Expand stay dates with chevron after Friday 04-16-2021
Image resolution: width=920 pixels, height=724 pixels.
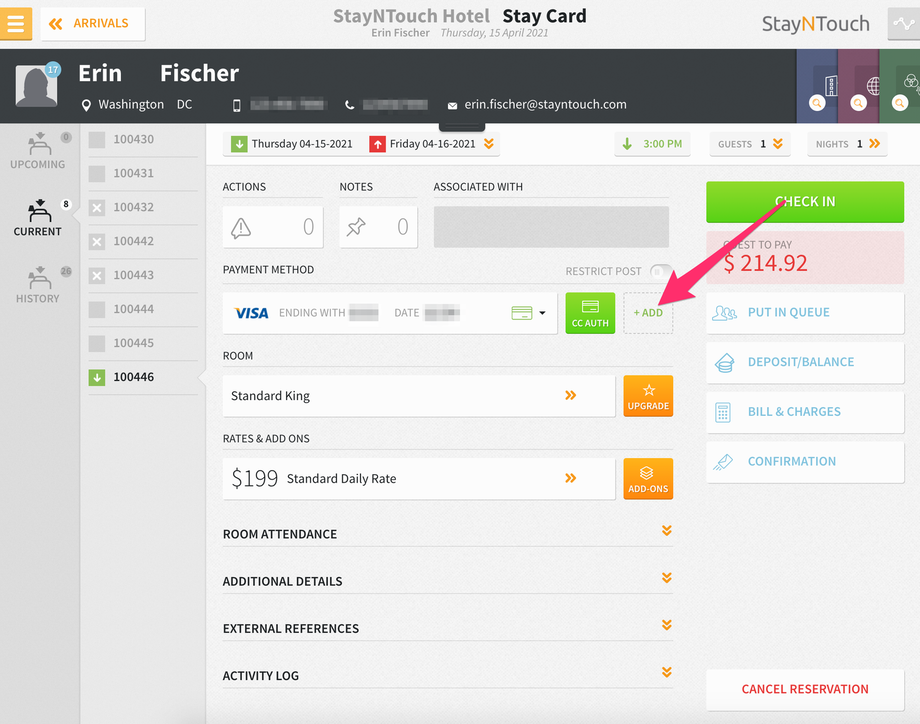click(x=489, y=144)
